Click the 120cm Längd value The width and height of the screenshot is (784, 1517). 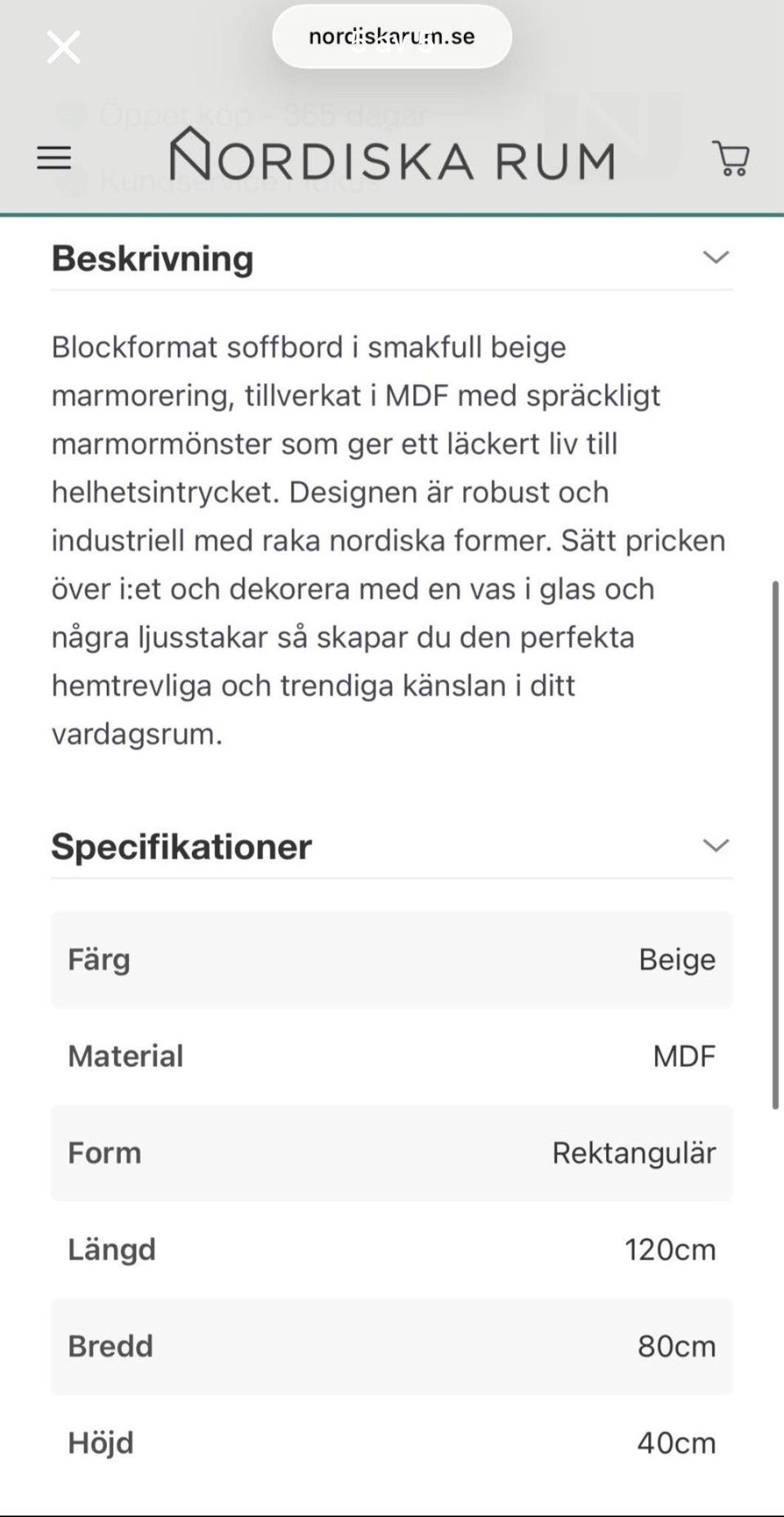(x=670, y=1249)
